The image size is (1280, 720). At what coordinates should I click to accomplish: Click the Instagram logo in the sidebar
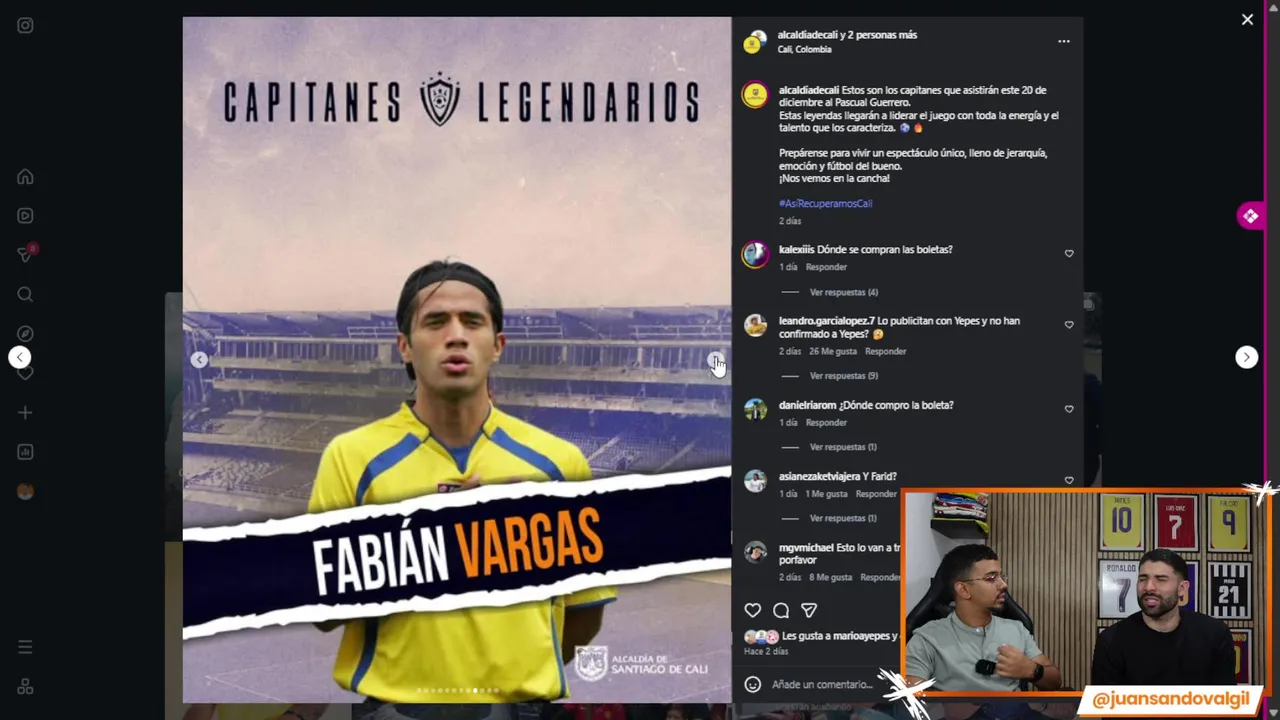[25, 26]
